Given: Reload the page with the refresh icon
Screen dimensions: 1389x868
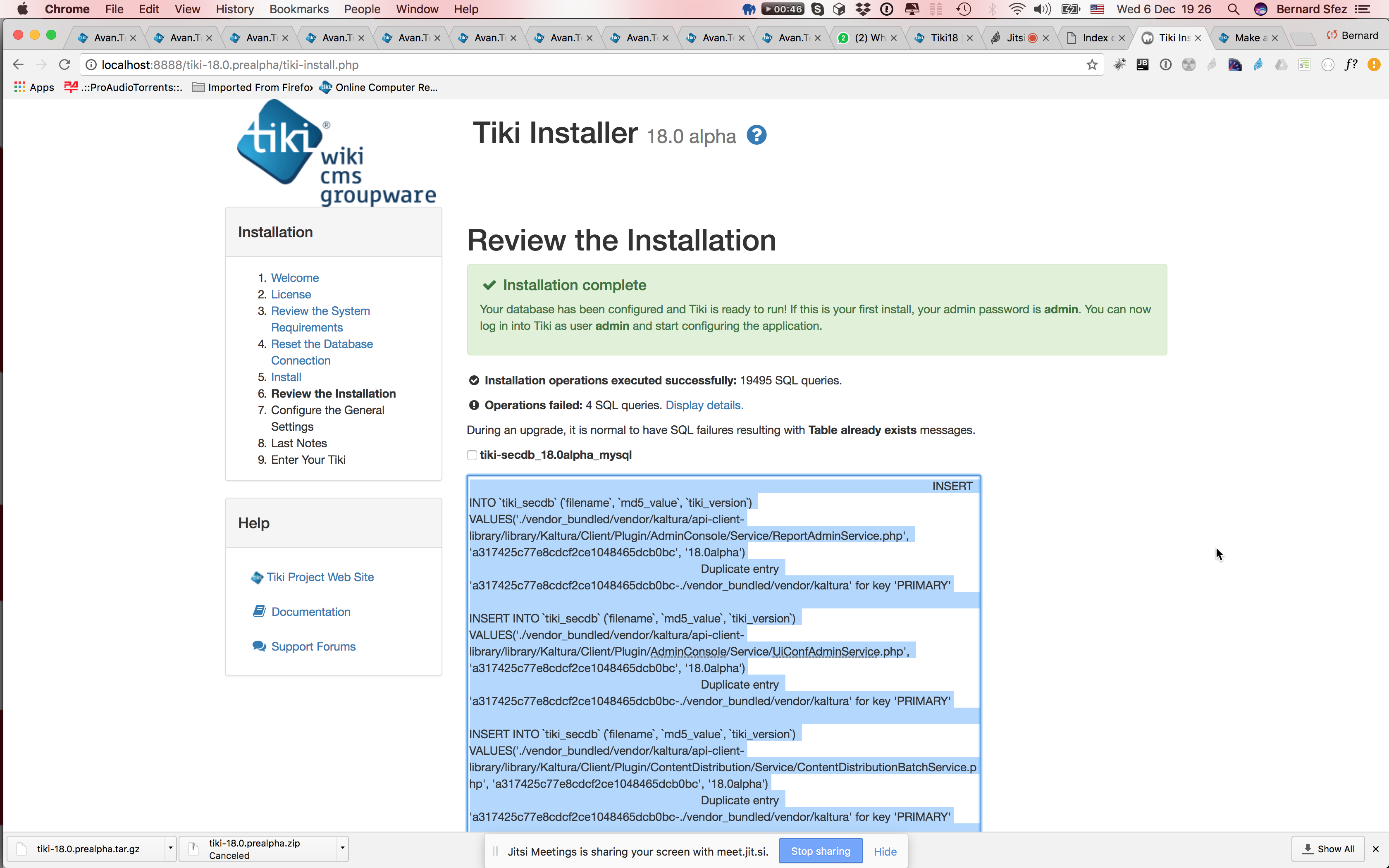Looking at the screenshot, I should pyautogui.click(x=65, y=65).
